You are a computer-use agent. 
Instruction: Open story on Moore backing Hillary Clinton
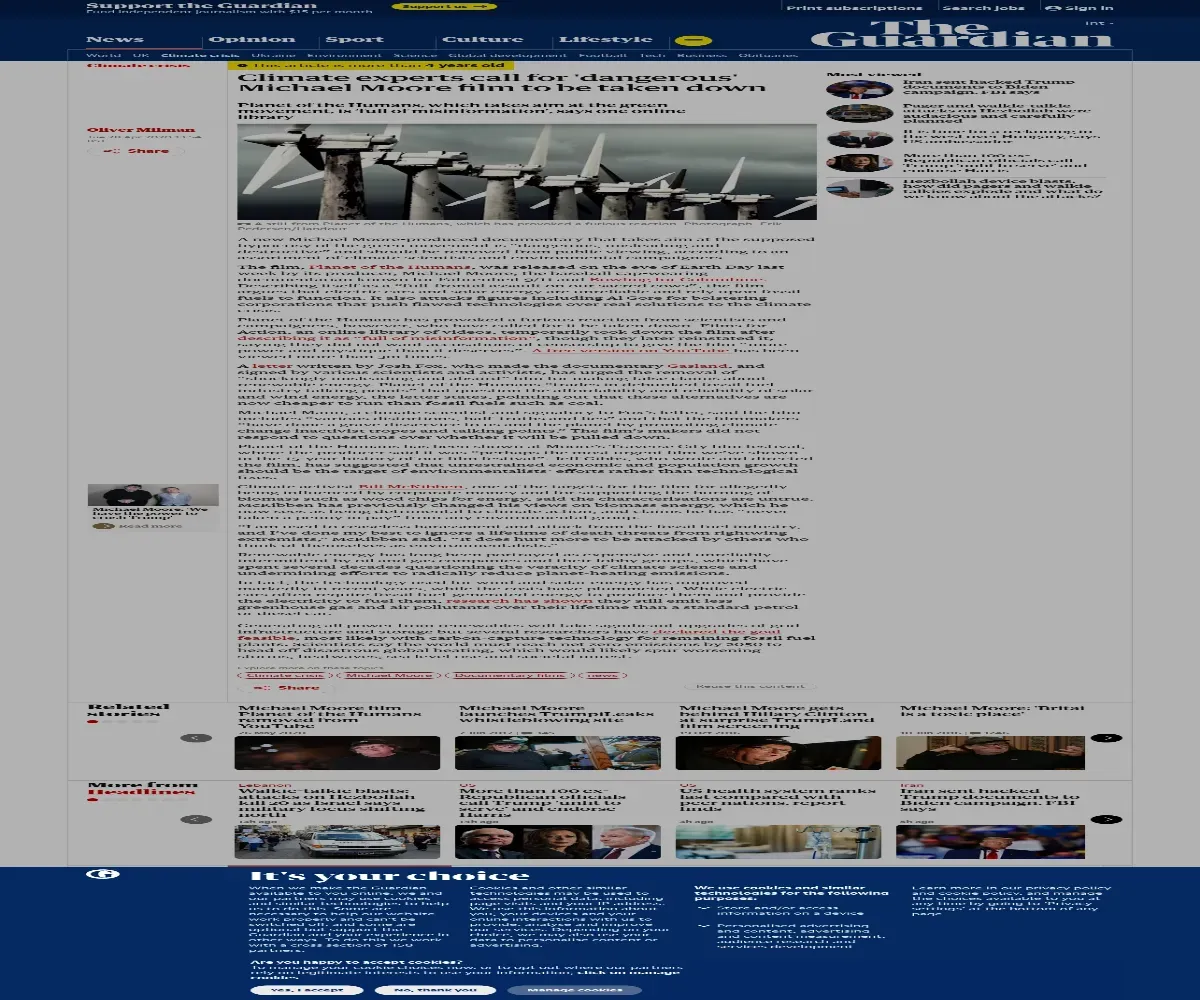coord(762,715)
